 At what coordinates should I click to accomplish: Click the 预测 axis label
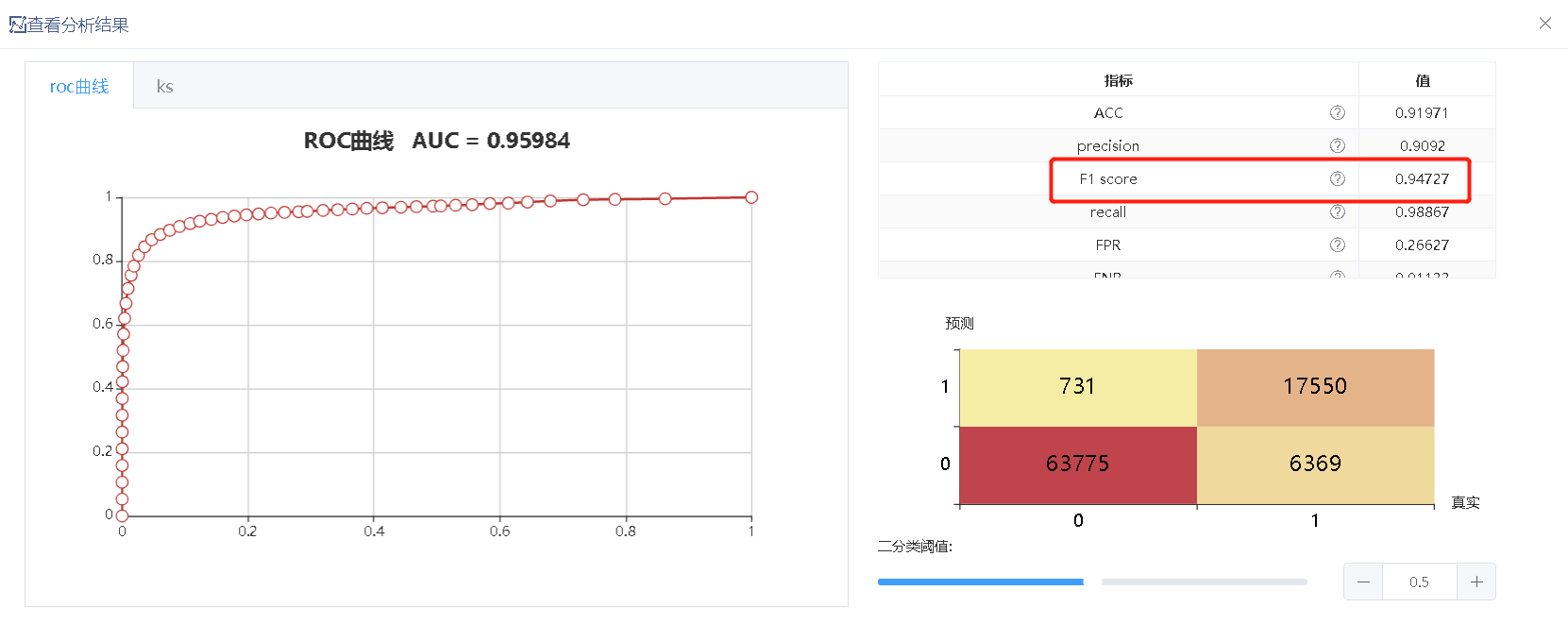959,323
